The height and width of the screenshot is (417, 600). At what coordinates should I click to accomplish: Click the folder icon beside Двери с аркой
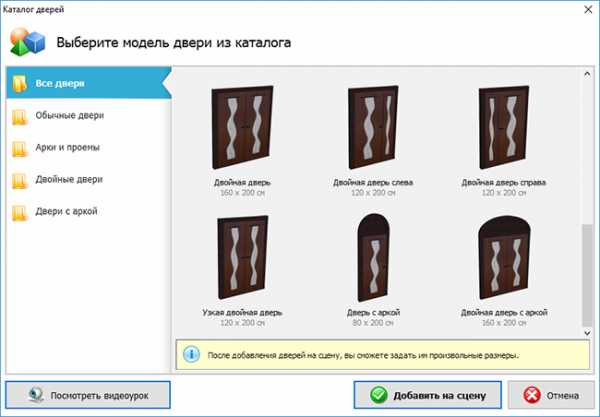tap(20, 213)
